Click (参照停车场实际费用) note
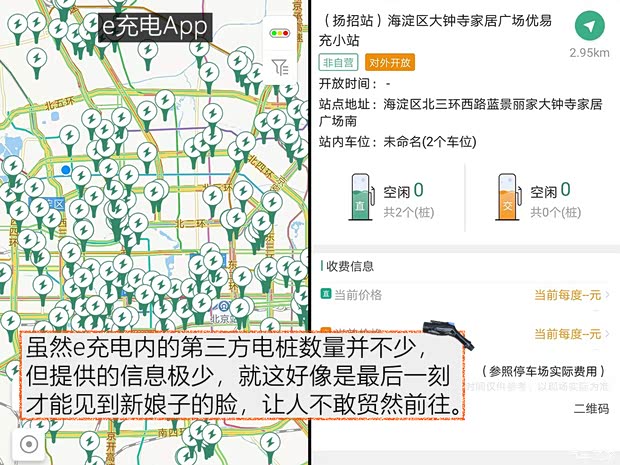The width and height of the screenshot is (620, 465). pos(543,371)
